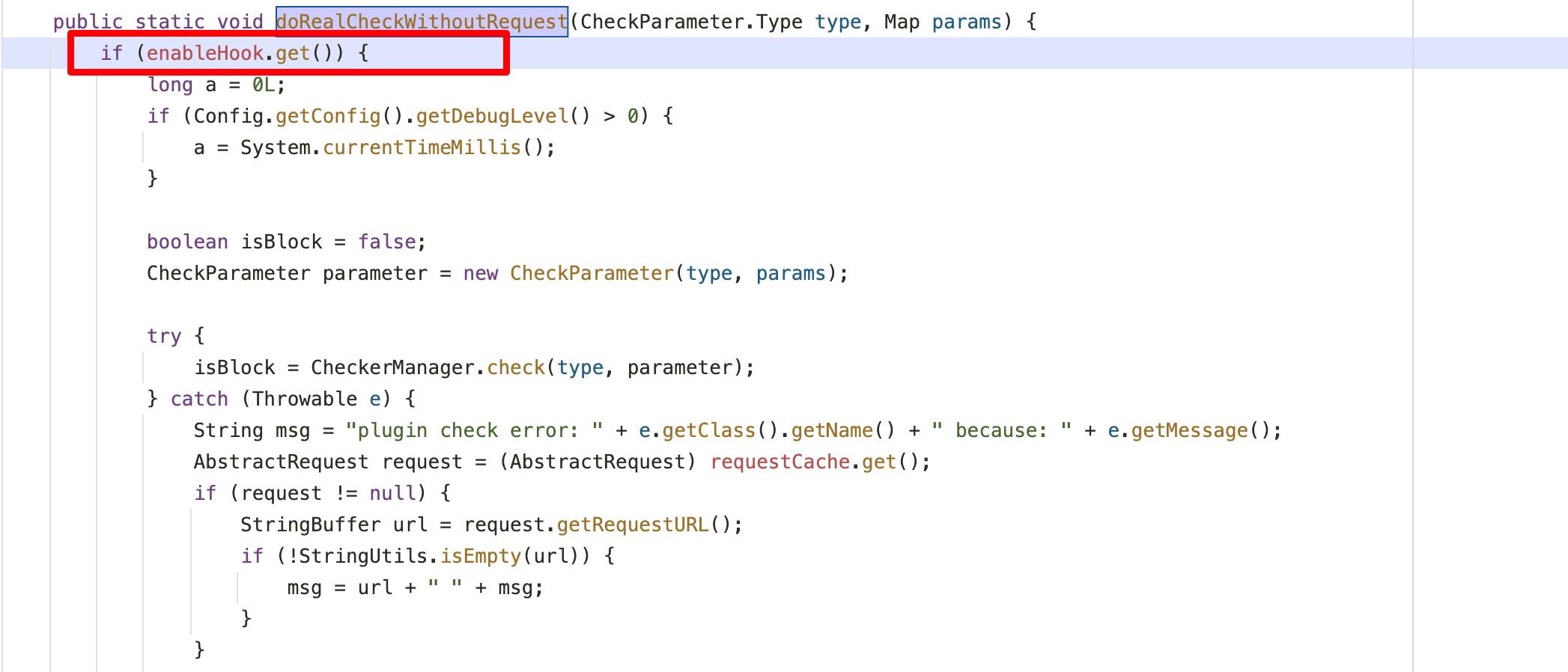Click the try keyword
This screenshot has height=672, width=1568.
[164, 336]
